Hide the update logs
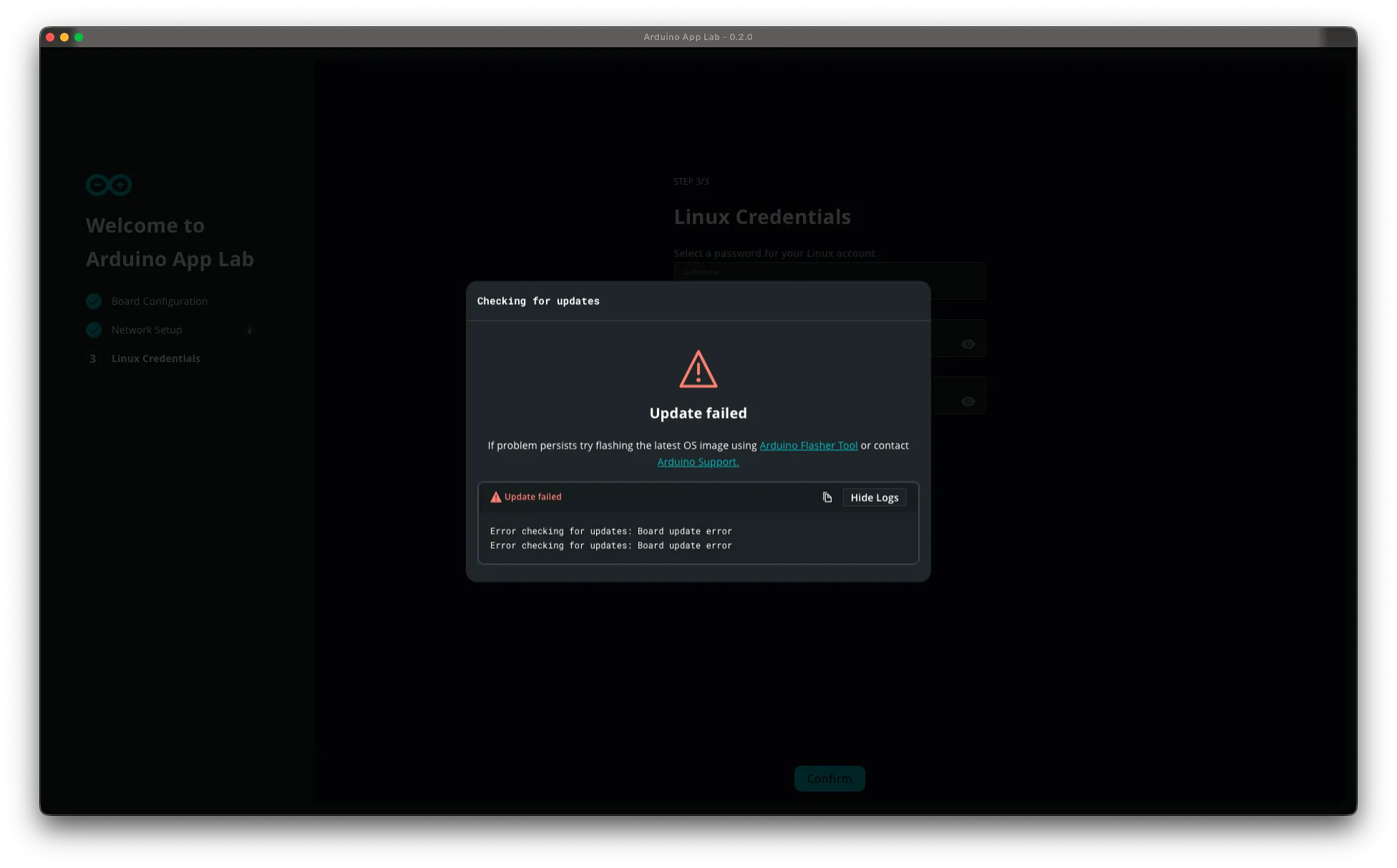This screenshot has width=1397, height=868. (874, 497)
